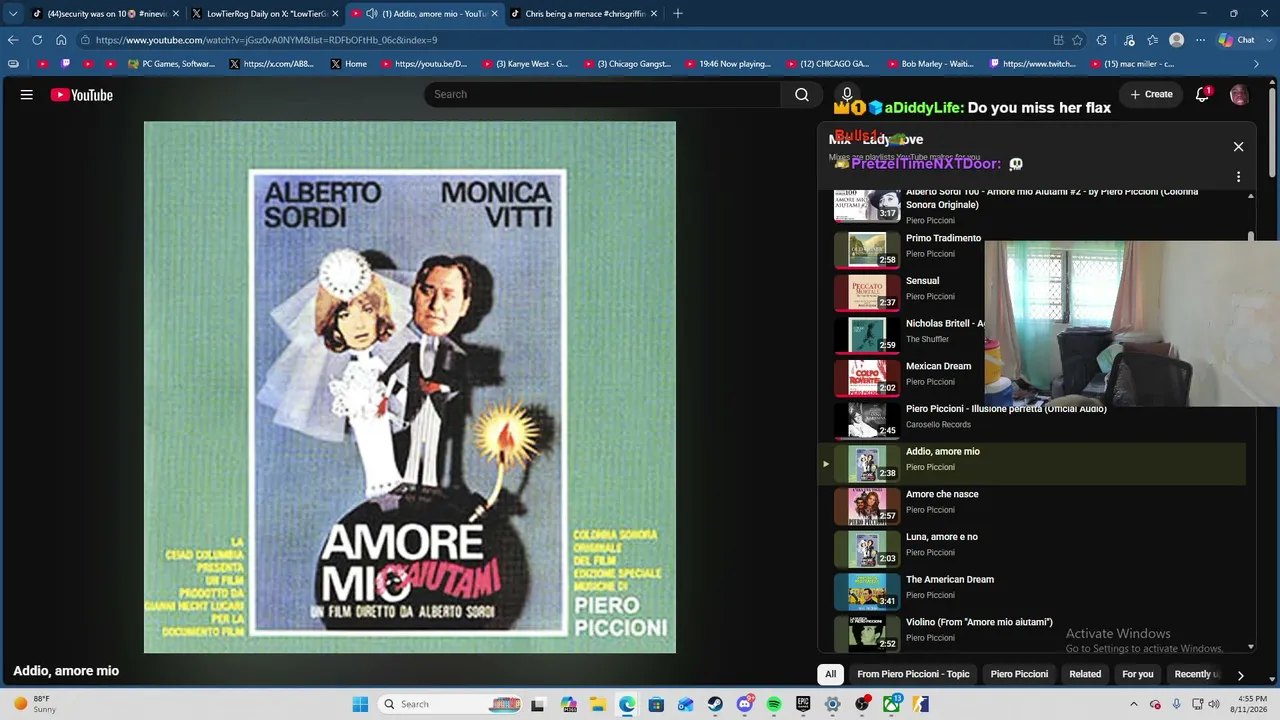The height and width of the screenshot is (720, 1280).
Task: Select the Addio, amore mio YouTube tab
Action: 425,14
